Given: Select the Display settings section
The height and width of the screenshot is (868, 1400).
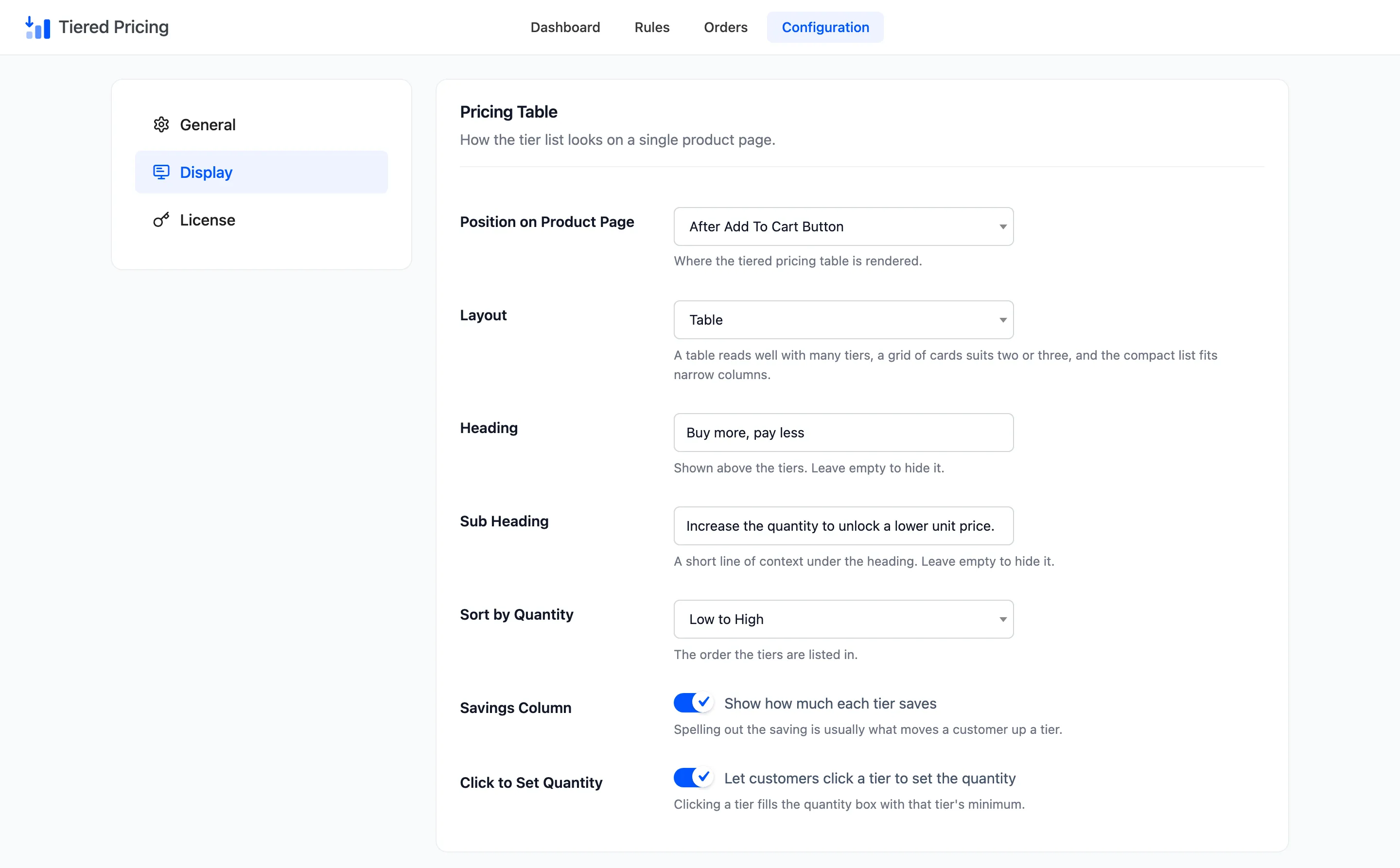Looking at the screenshot, I should click(261, 172).
